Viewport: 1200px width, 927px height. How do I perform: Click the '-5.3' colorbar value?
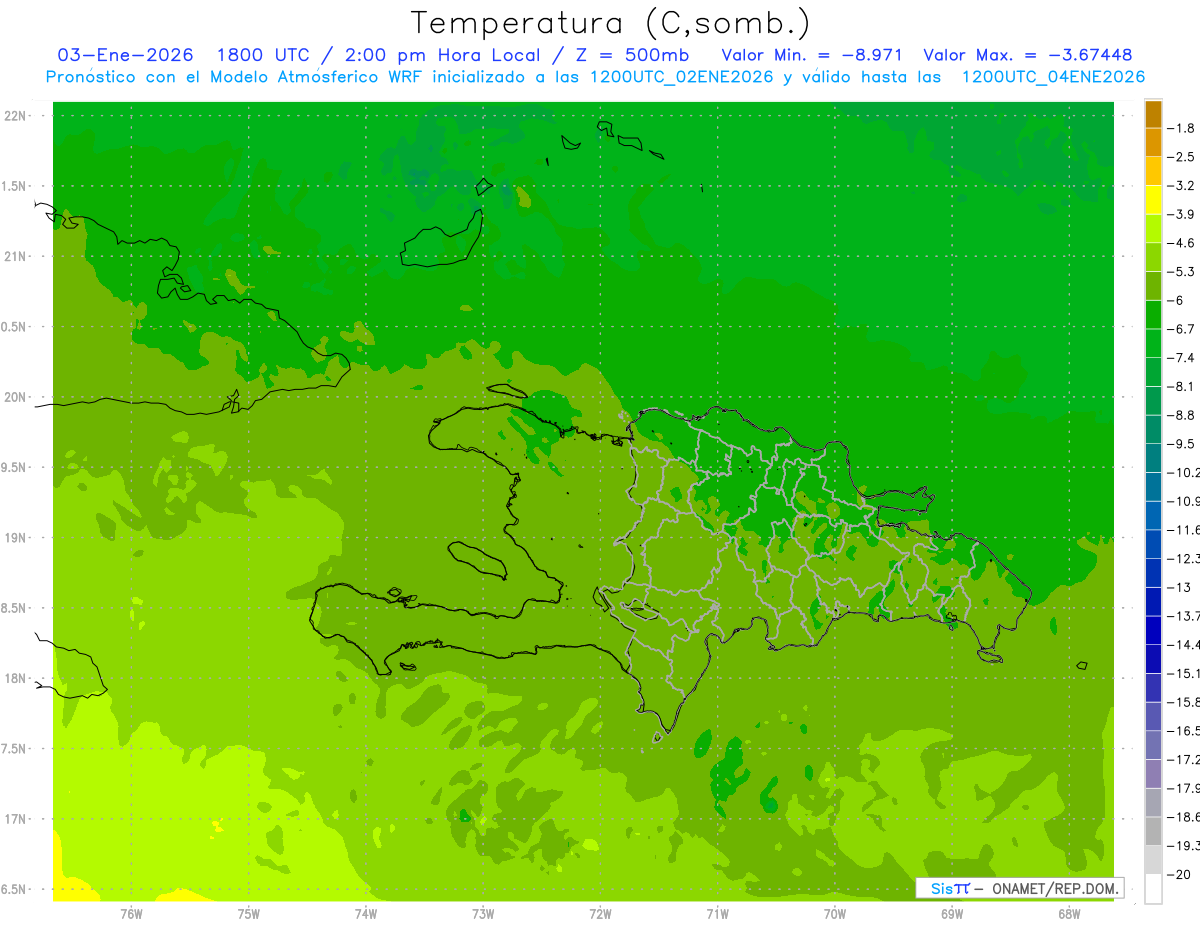coord(1182,272)
